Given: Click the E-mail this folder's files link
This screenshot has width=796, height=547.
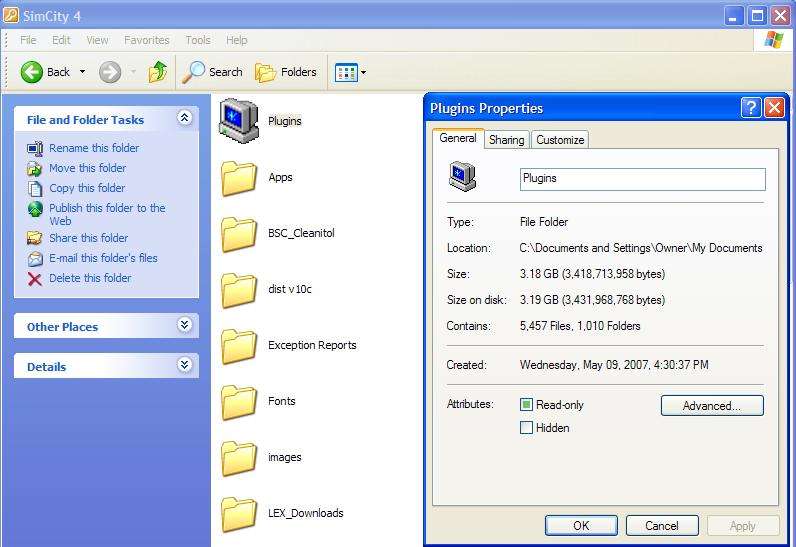Looking at the screenshot, I should (x=103, y=258).
